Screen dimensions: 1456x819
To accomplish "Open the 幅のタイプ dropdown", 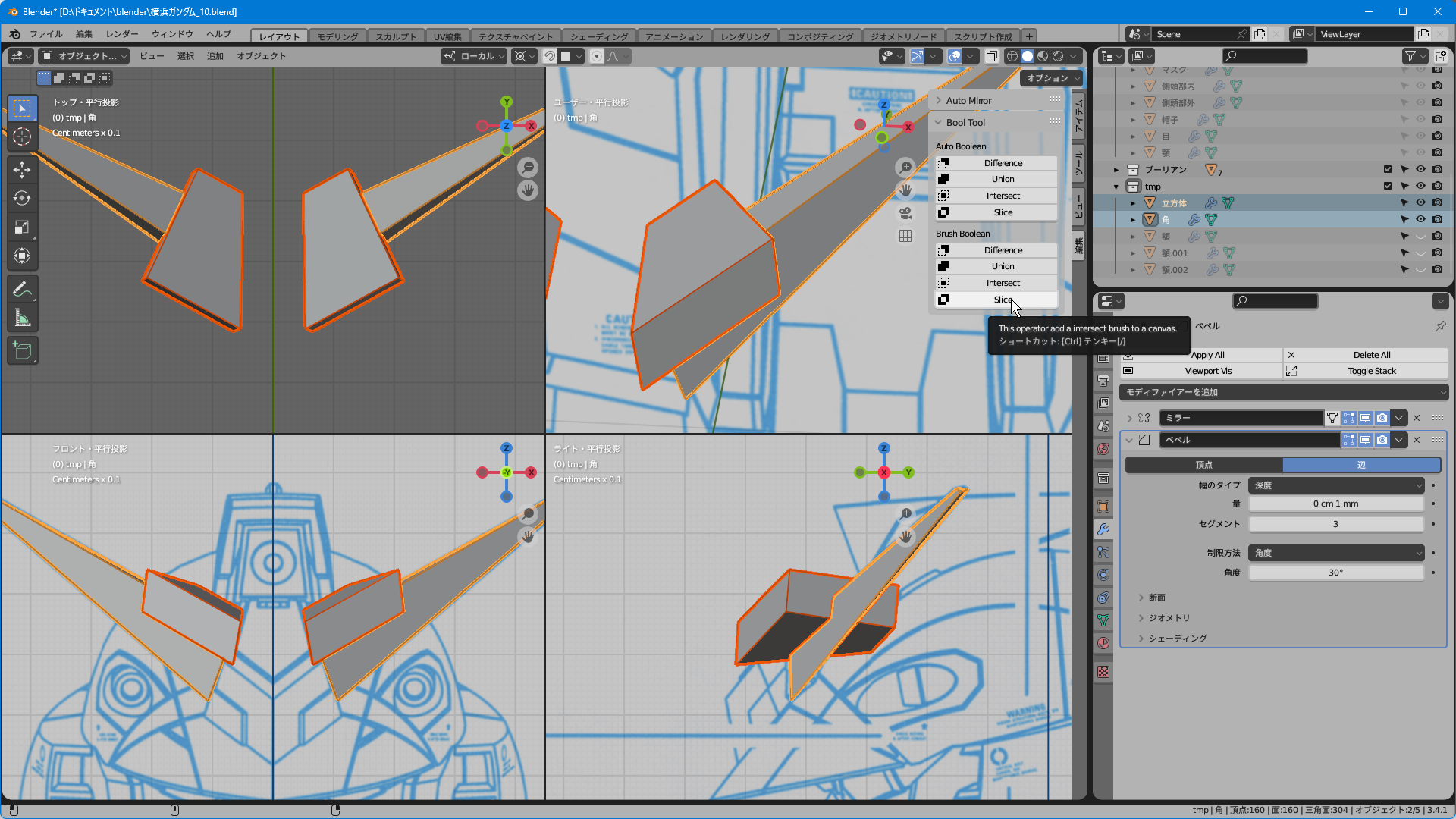I will pyautogui.click(x=1336, y=485).
